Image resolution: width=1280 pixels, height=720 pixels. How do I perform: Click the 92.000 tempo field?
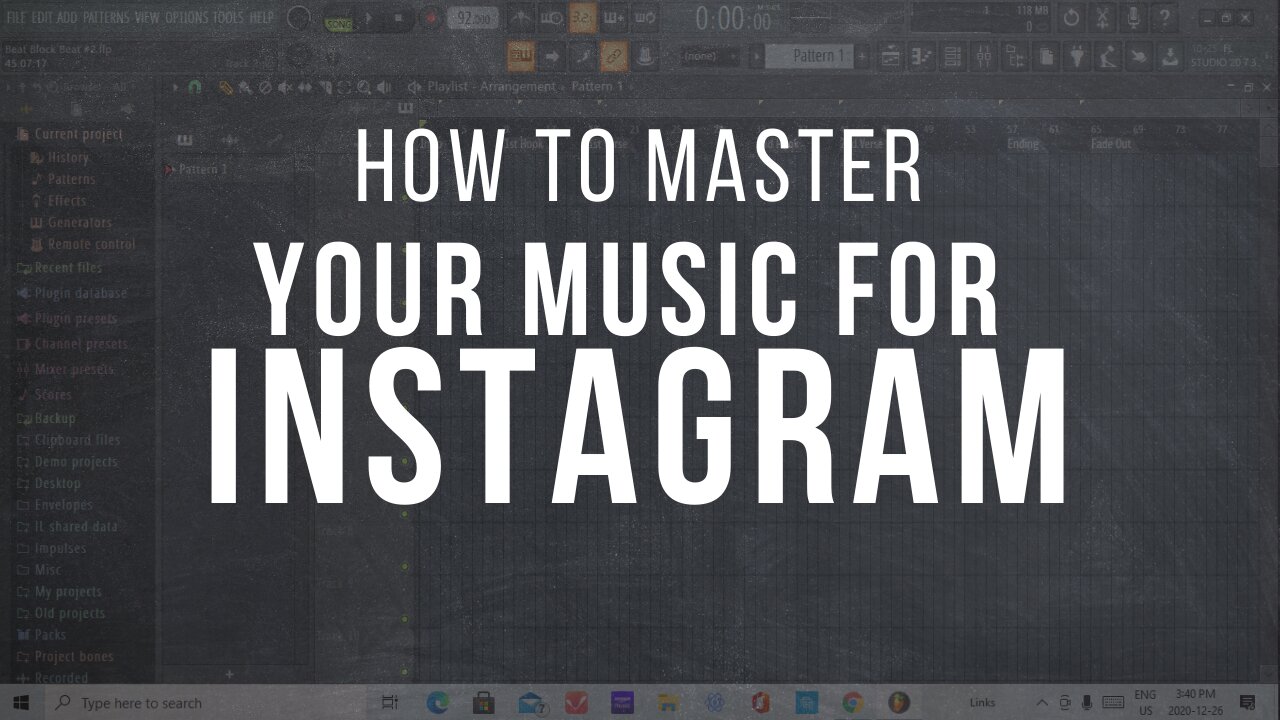(x=473, y=18)
